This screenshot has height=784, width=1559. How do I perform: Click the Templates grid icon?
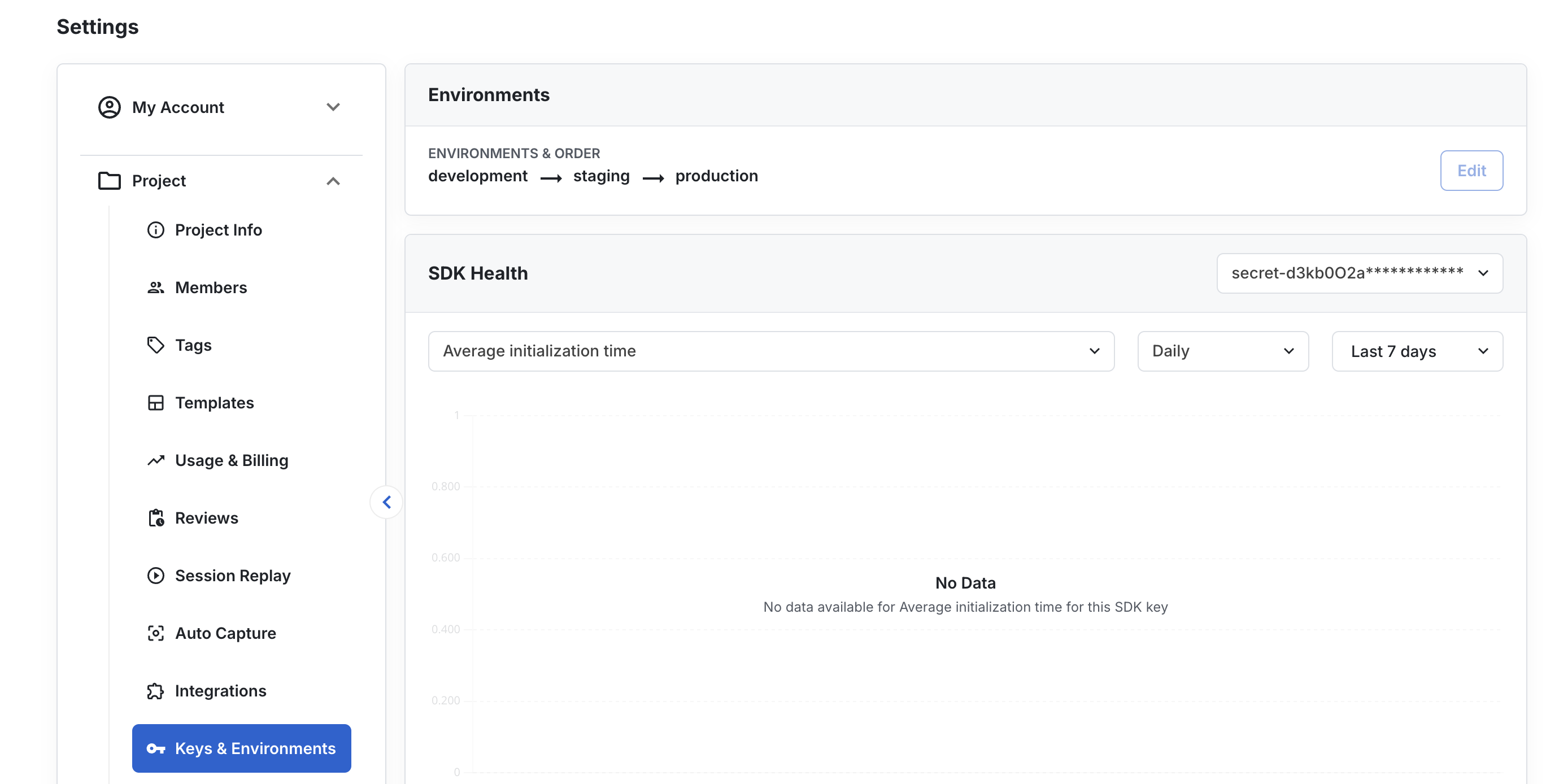point(156,402)
